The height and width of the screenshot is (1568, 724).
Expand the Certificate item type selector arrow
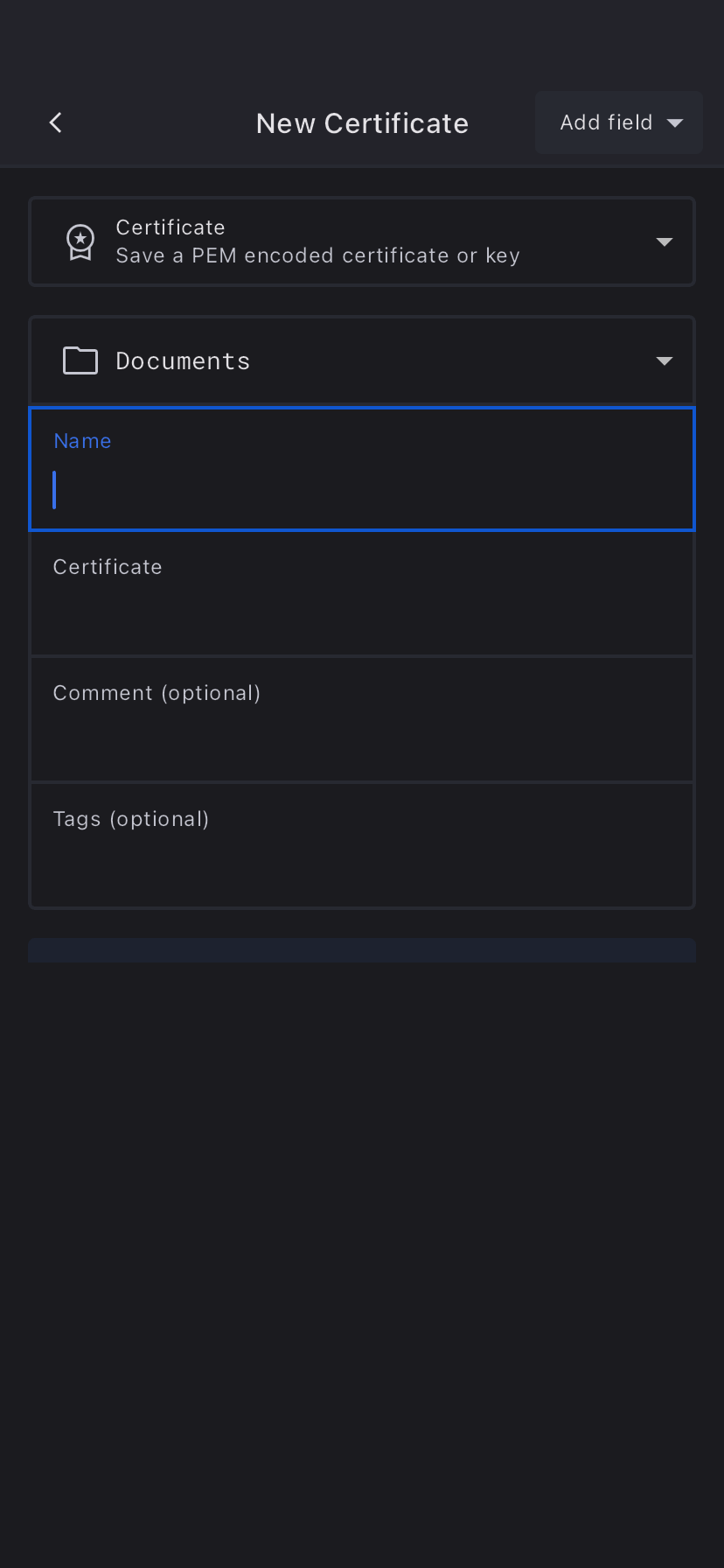(x=665, y=242)
